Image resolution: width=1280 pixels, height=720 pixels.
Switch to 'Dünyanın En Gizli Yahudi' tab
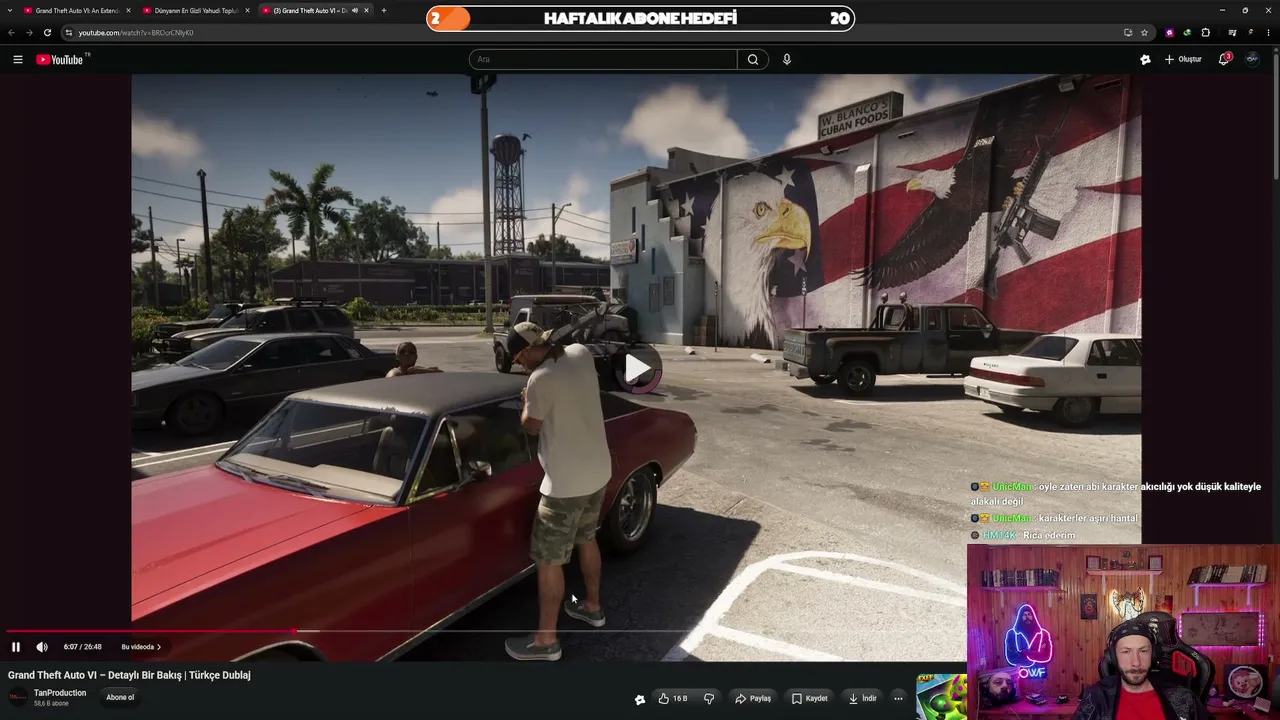coord(196,10)
